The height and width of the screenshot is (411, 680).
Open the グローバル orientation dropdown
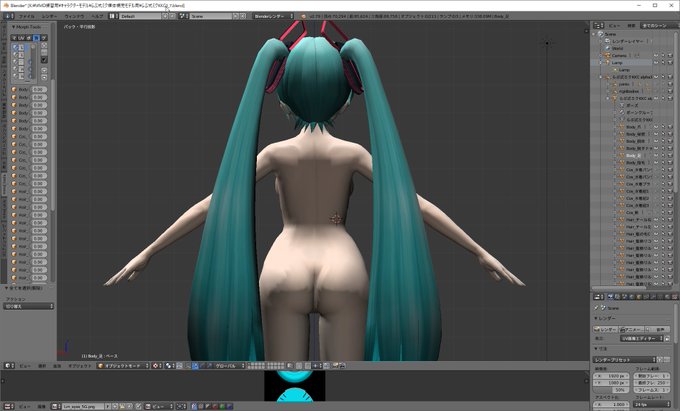pos(229,366)
